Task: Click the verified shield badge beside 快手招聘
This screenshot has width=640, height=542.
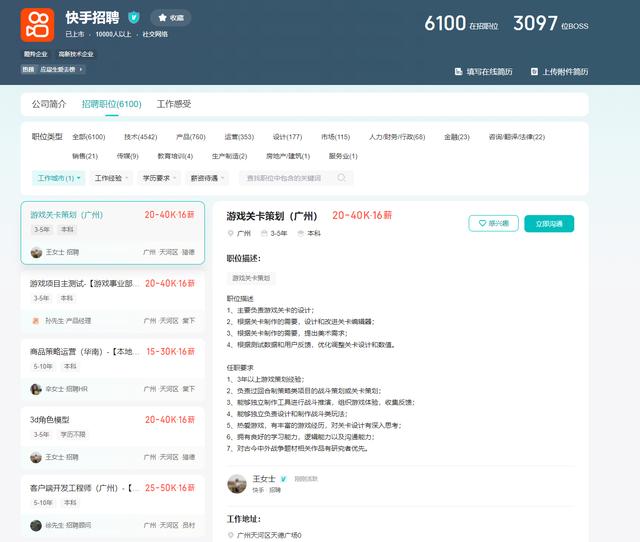Action: coord(133,18)
